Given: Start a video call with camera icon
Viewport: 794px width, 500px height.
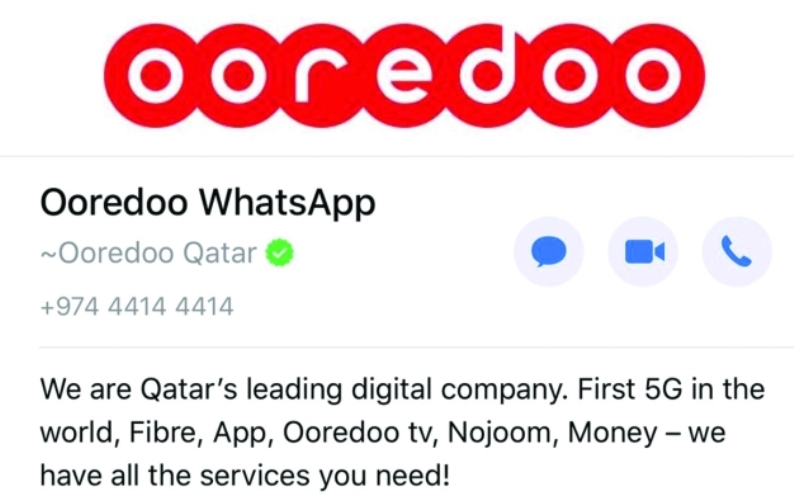Looking at the screenshot, I should click(643, 251).
